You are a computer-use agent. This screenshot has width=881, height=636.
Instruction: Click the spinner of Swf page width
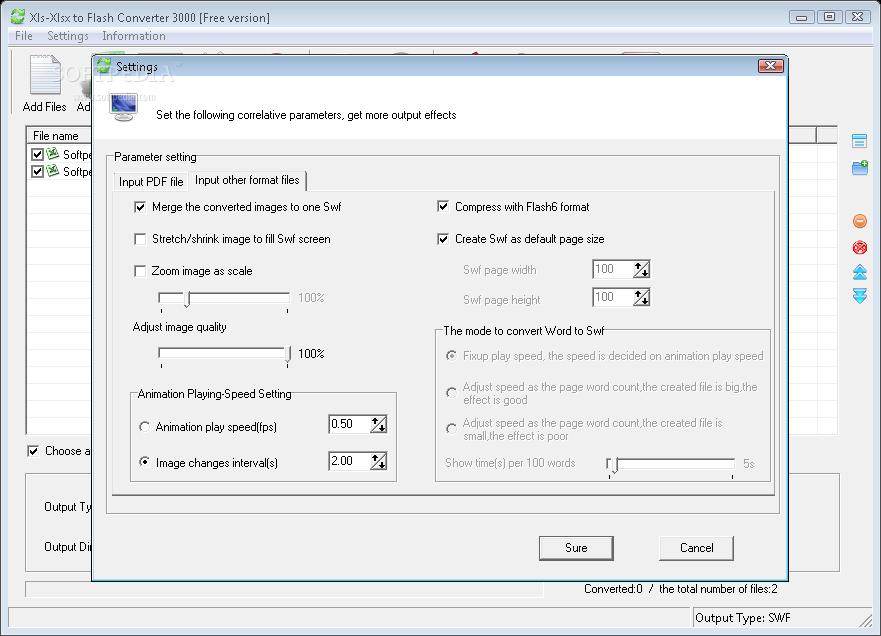642,270
